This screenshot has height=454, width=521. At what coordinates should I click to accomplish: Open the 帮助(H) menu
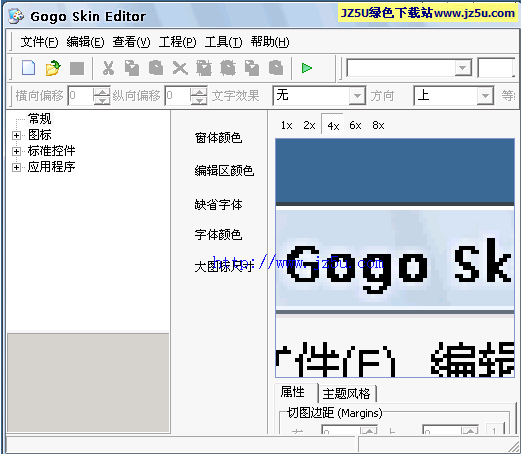point(270,42)
